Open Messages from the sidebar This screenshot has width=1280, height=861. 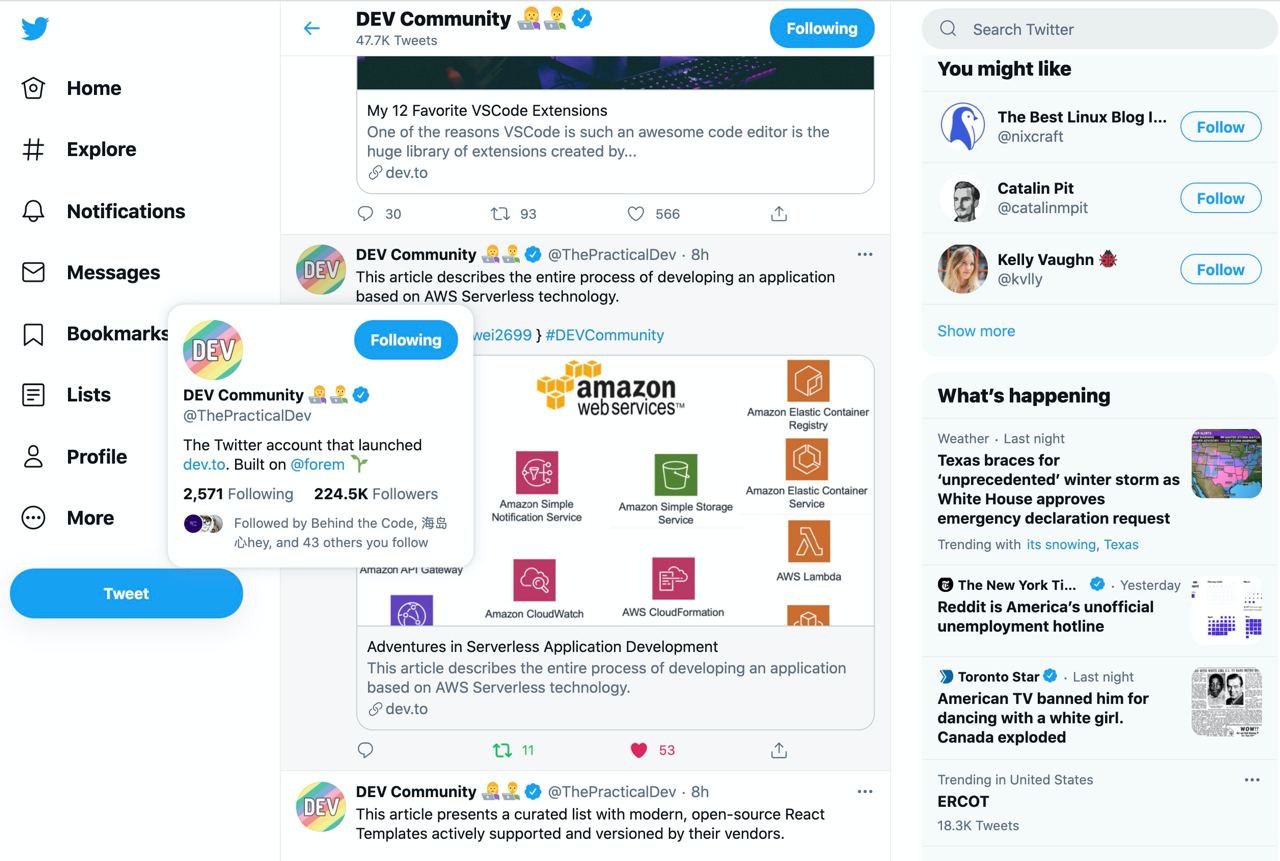91,272
